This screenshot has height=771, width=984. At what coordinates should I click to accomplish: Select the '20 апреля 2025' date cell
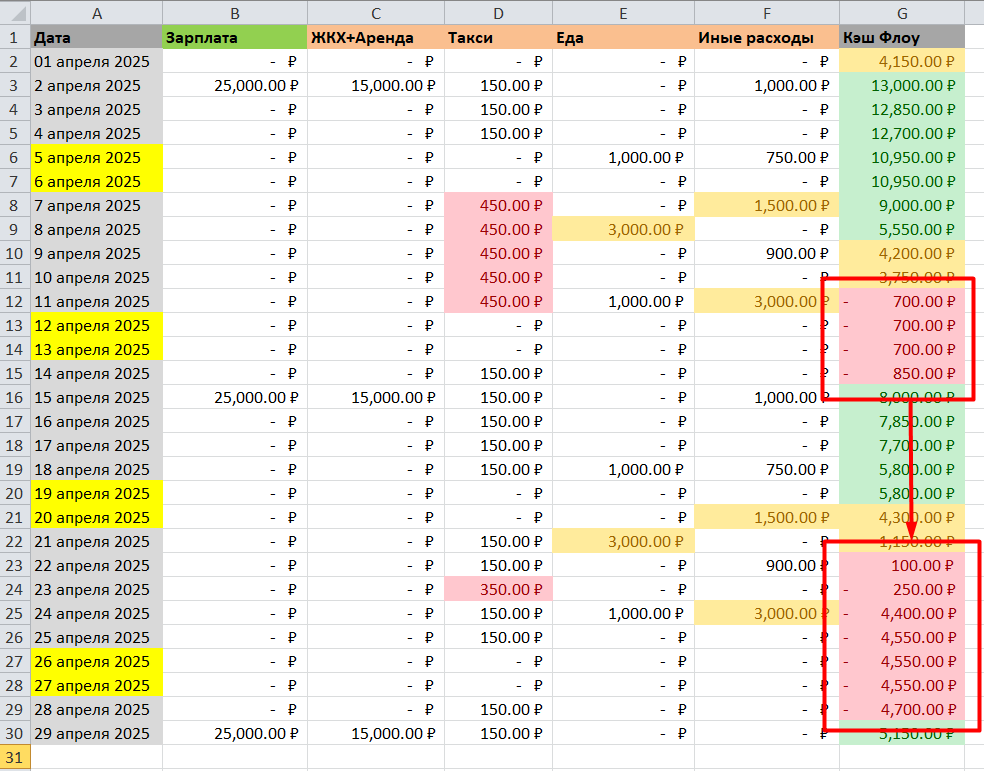pos(97,518)
